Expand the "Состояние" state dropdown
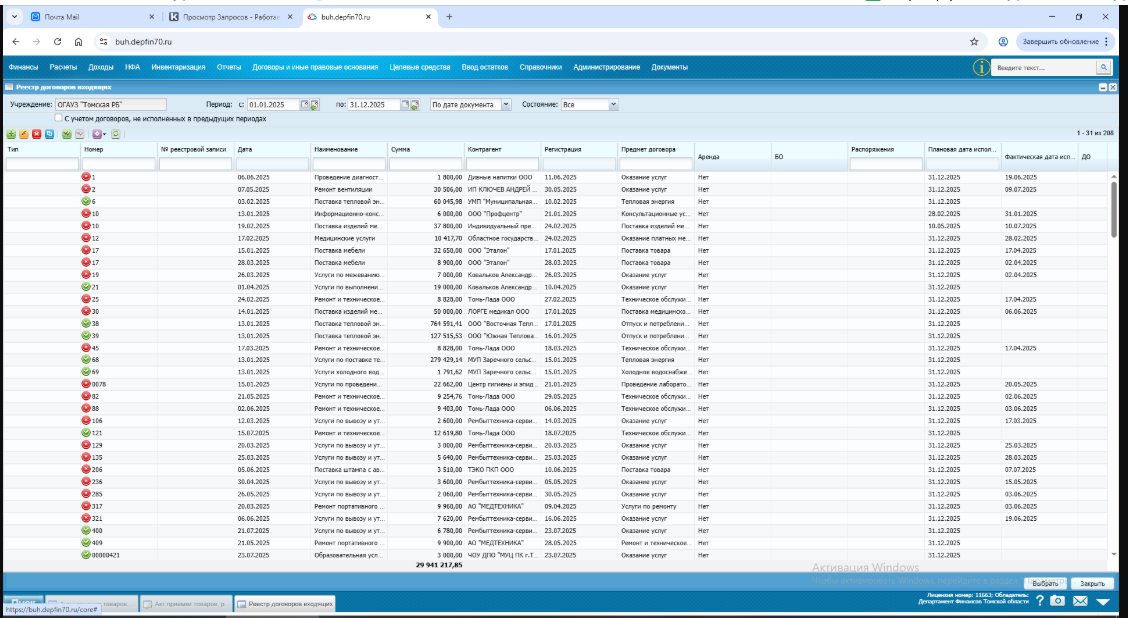This screenshot has height=618, width=1128. pos(613,104)
